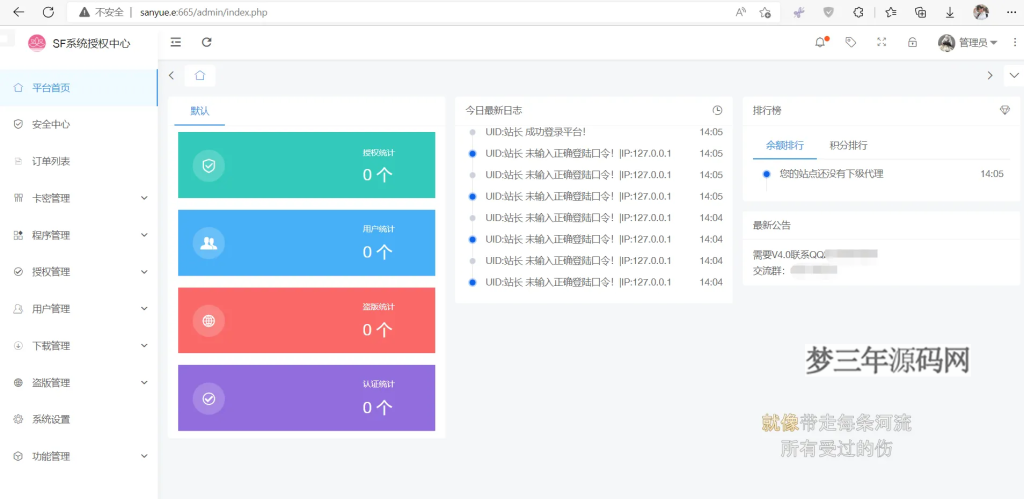1024x499 pixels.
Task: Switch to the 余额排行 tab
Action: (x=784, y=146)
